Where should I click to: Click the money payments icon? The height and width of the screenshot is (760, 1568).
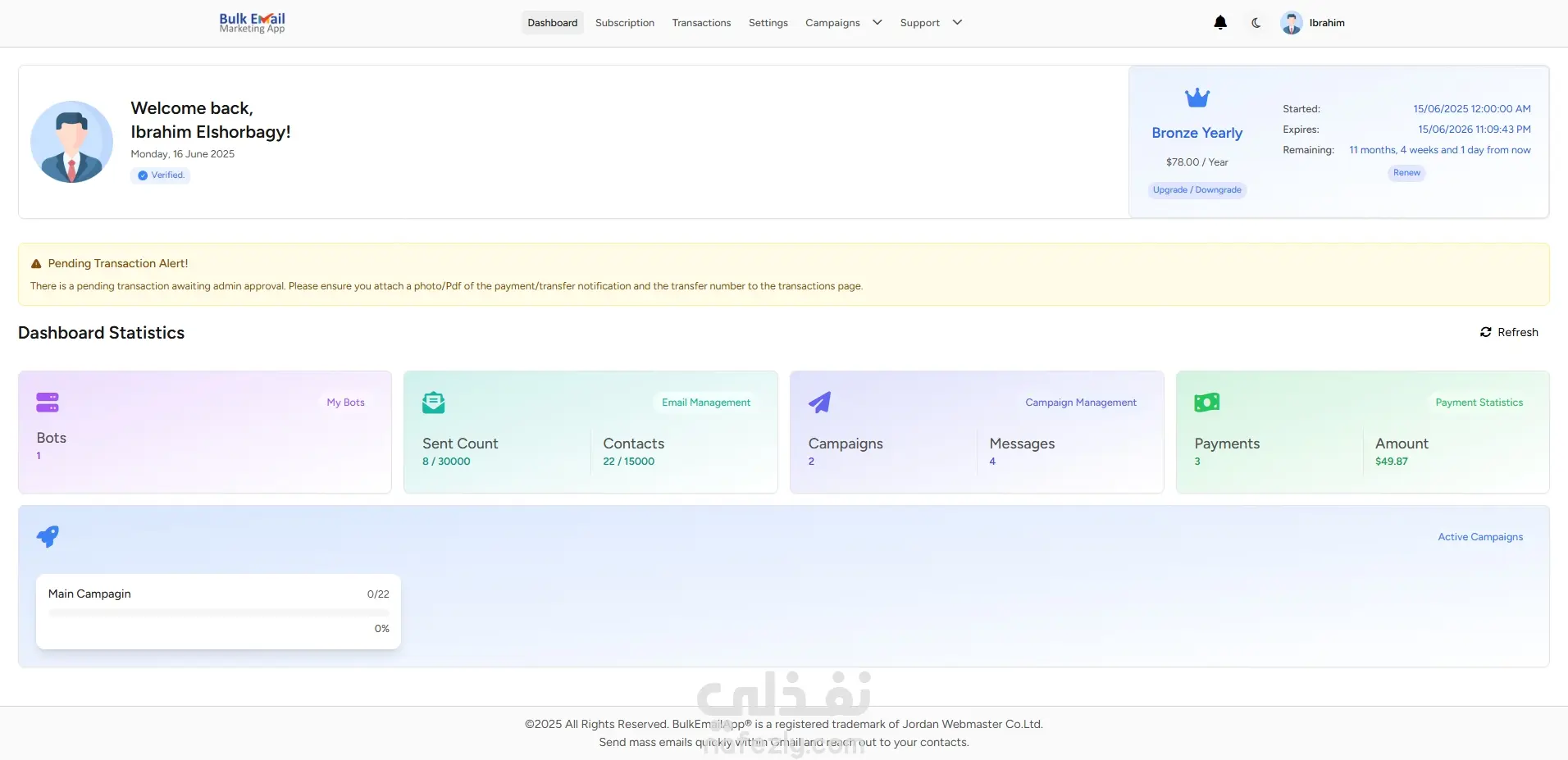coord(1206,403)
